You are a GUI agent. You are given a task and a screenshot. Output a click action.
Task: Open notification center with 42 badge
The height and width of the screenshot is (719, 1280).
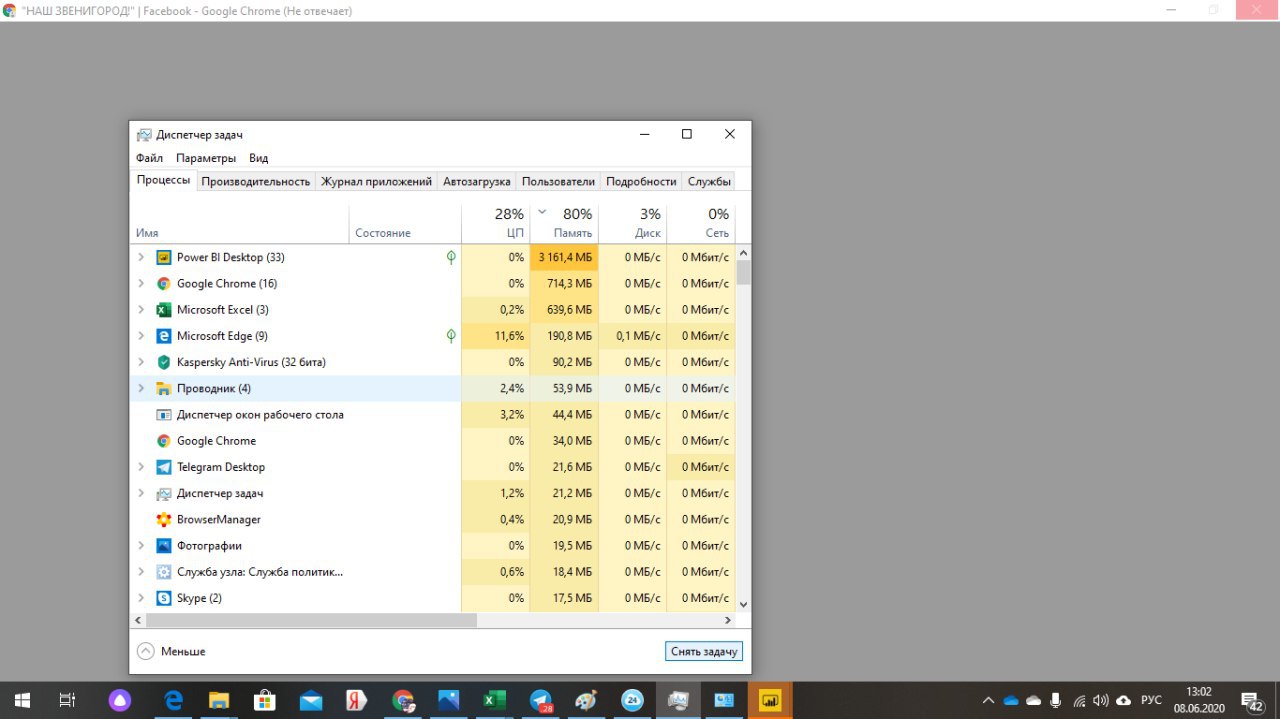coord(1251,701)
